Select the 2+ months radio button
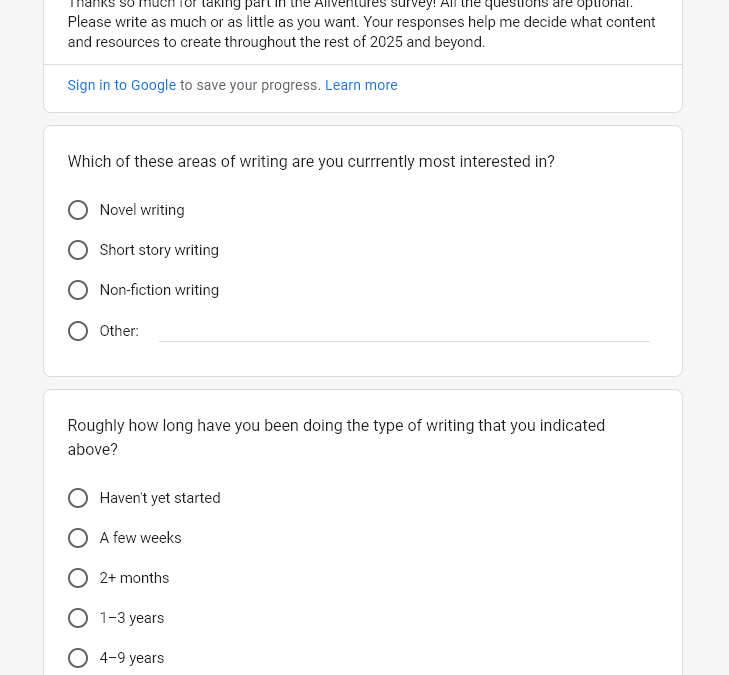 click(x=78, y=578)
